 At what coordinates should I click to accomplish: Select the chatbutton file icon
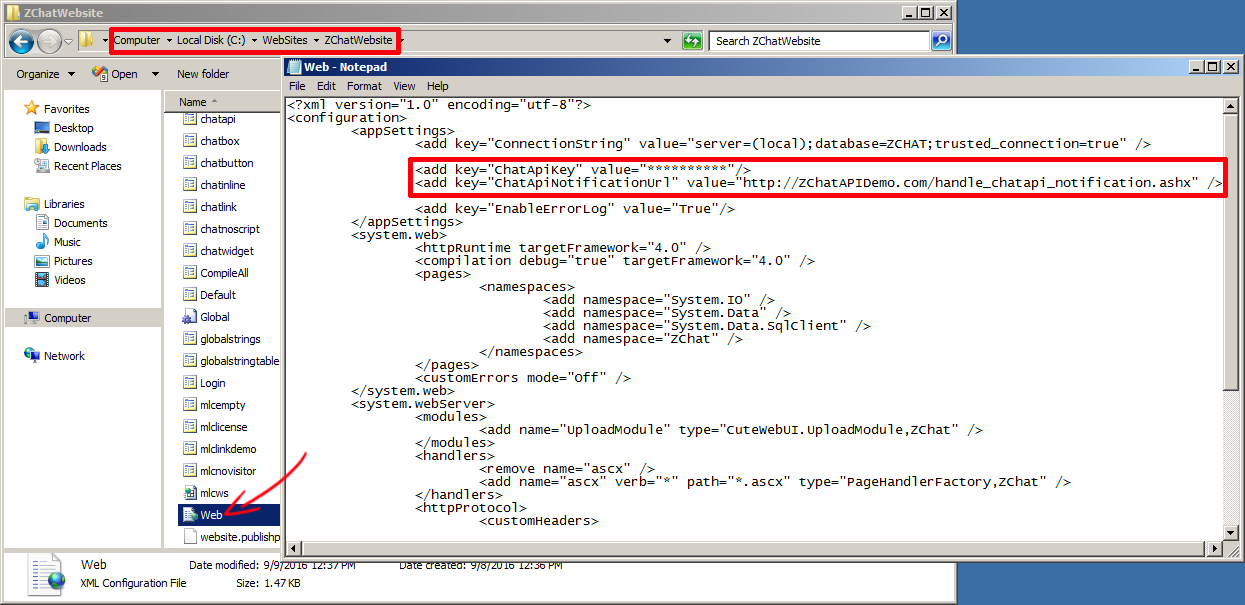click(190, 163)
